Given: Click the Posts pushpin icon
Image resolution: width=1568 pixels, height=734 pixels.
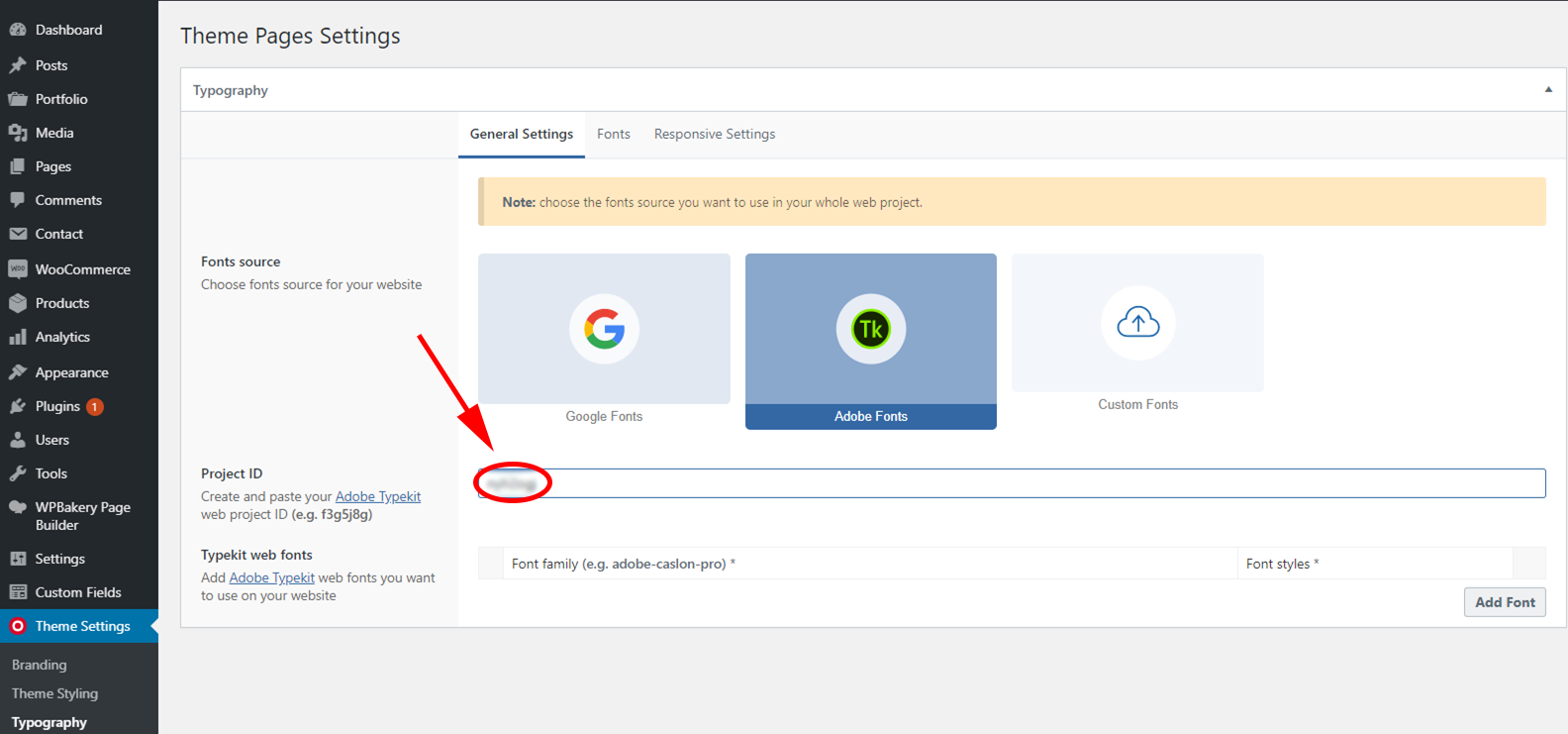Looking at the screenshot, I should 18,65.
